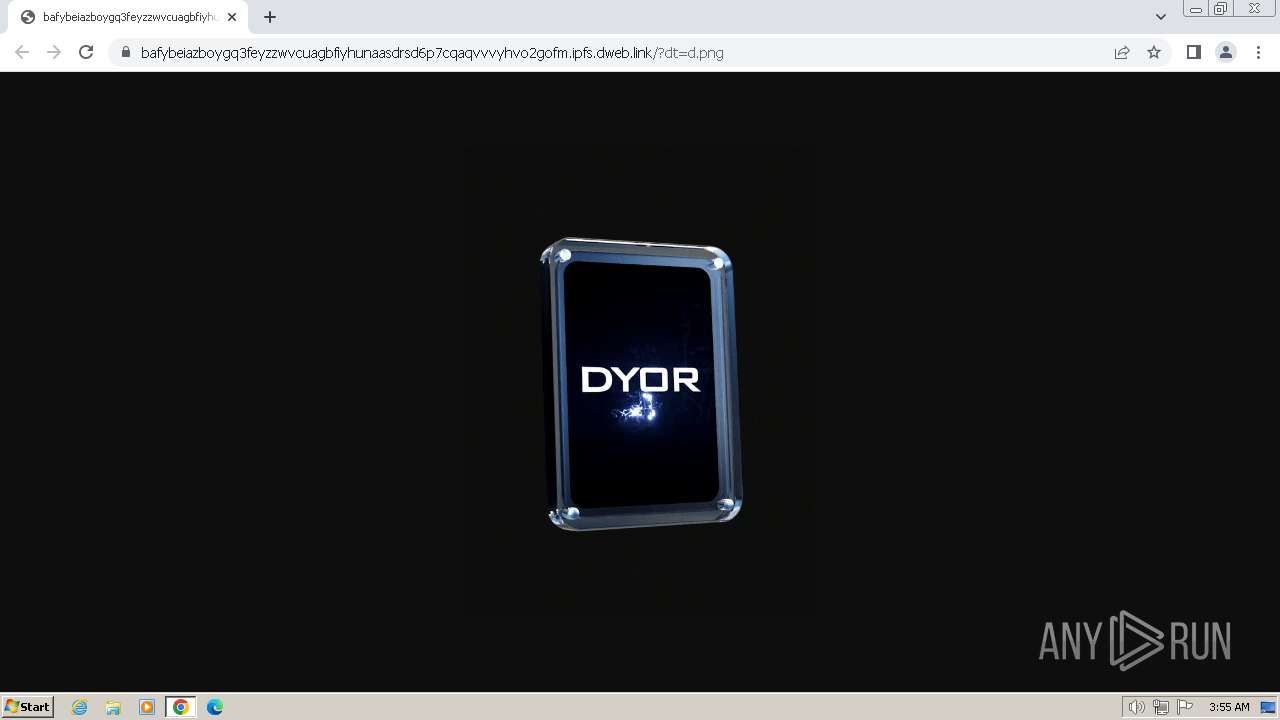Select the bafybeiazboygq3feyzzwvcuagbfiyhu tab

pos(128,17)
